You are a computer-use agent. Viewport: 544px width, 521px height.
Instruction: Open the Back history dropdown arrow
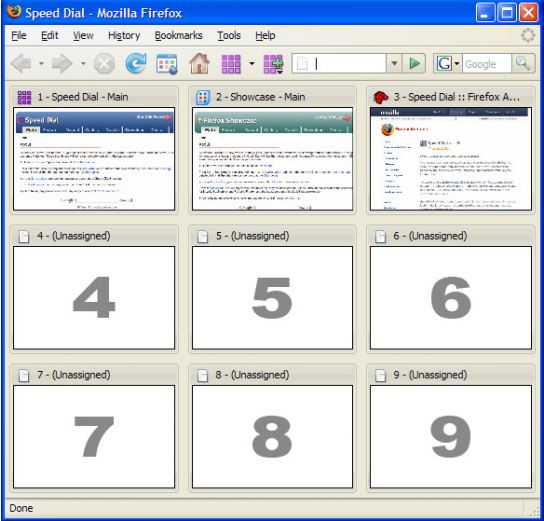click(41, 64)
